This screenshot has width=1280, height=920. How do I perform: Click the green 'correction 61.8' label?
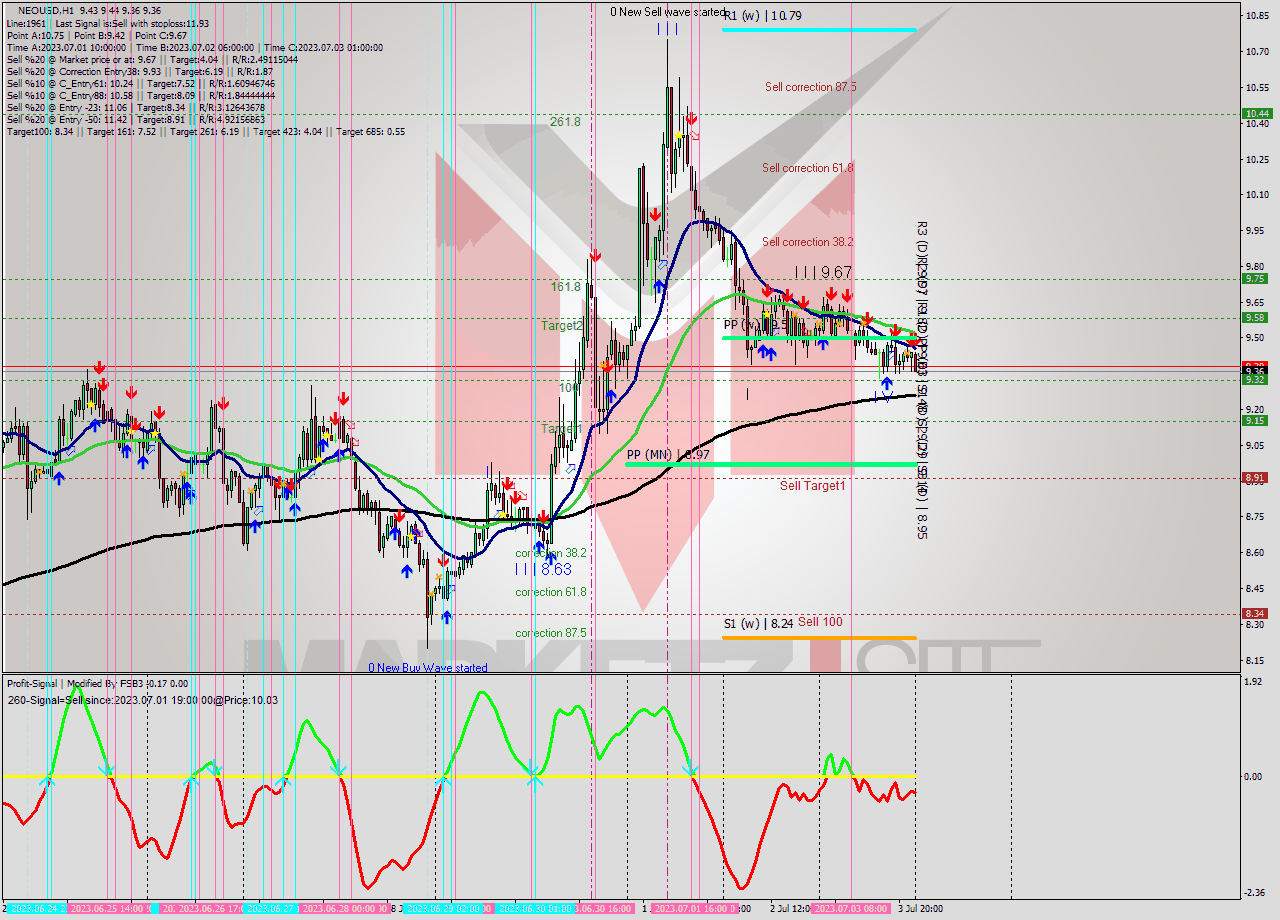(551, 592)
